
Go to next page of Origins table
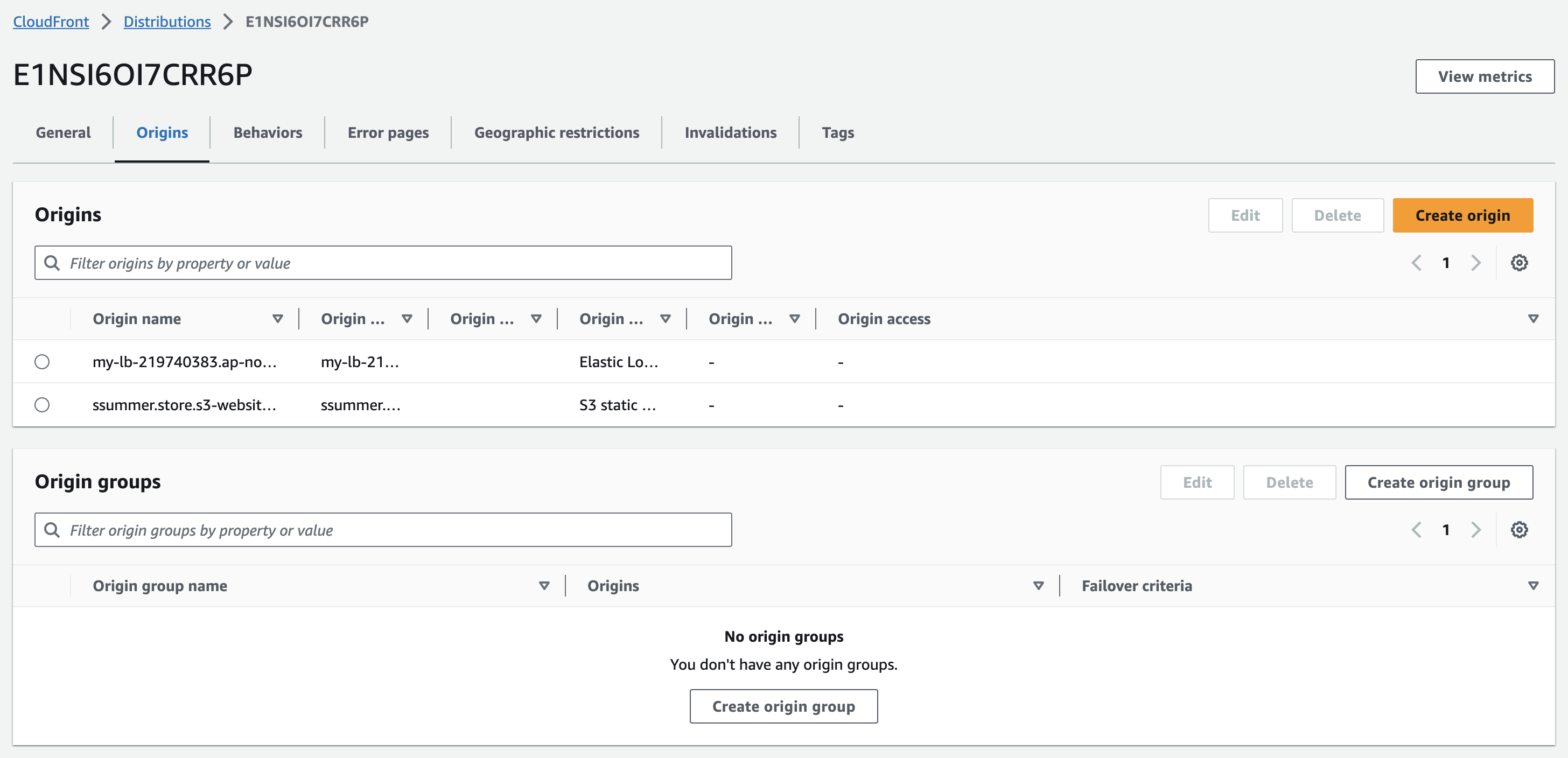1475,263
